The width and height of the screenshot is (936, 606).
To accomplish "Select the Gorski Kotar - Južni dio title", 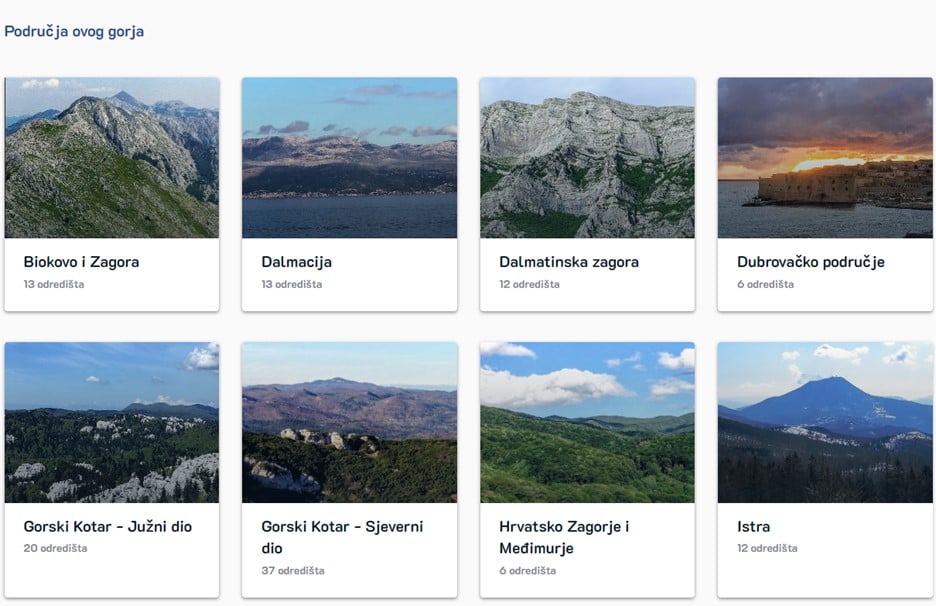I will point(107,526).
